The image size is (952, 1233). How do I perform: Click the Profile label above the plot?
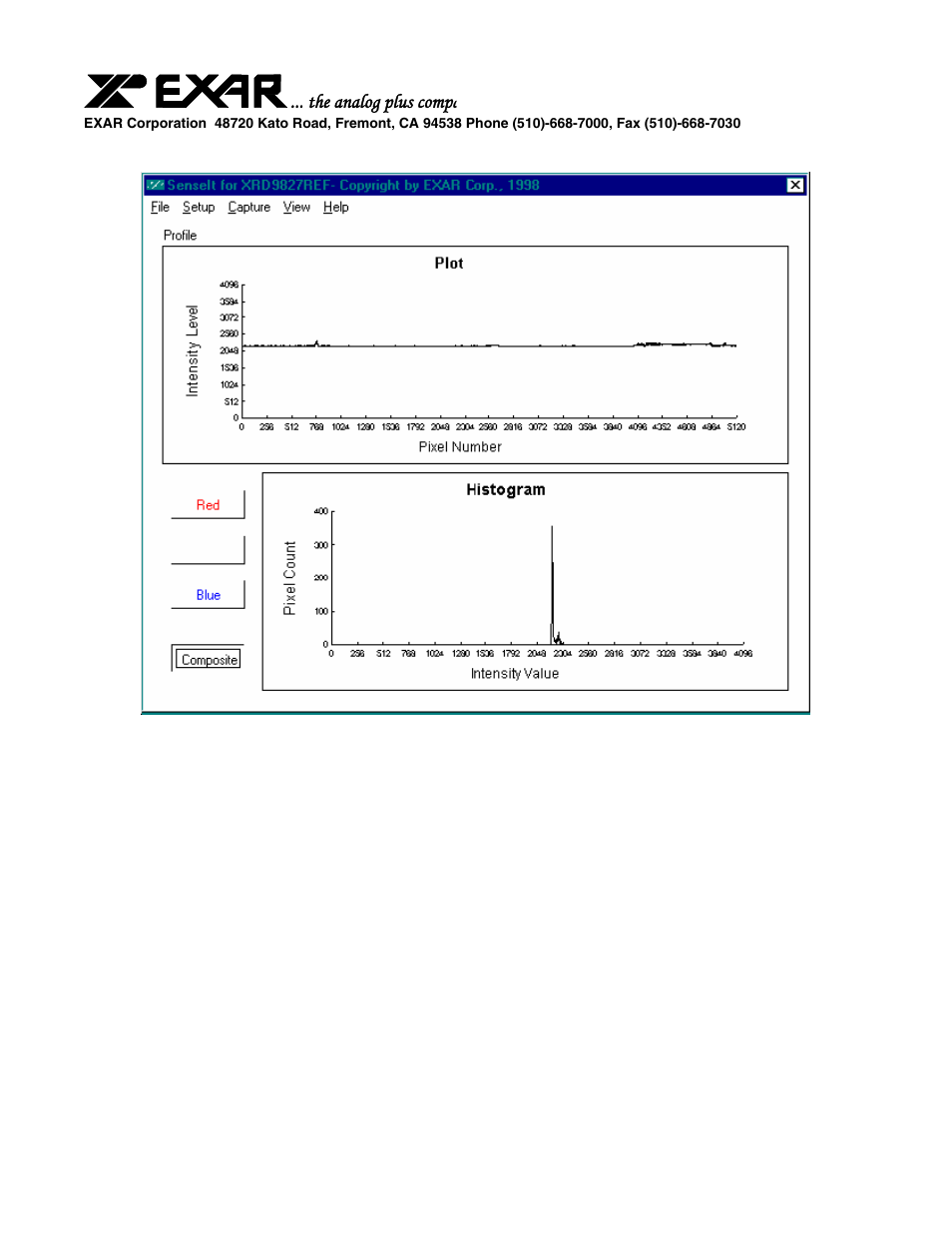pyautogui.click(x=180, y=236)
